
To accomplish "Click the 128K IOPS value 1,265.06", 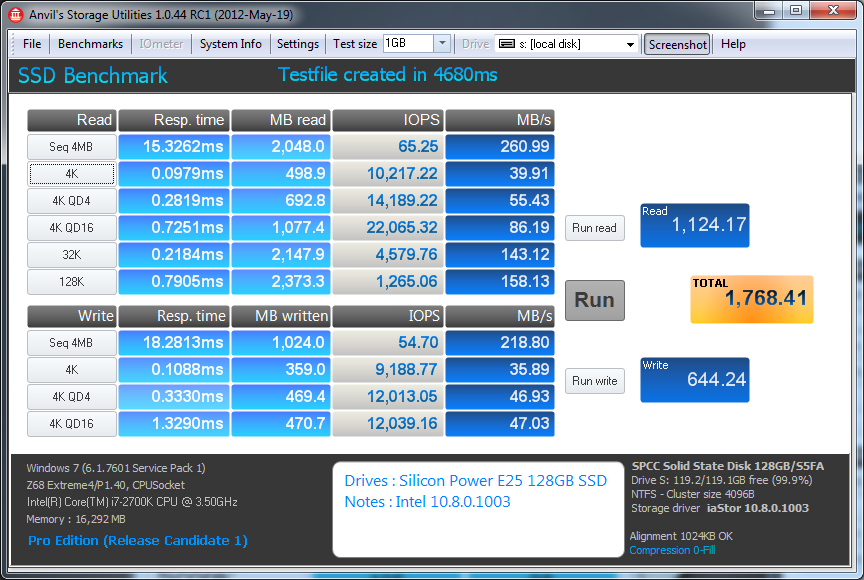I will [x=388, y=282].
